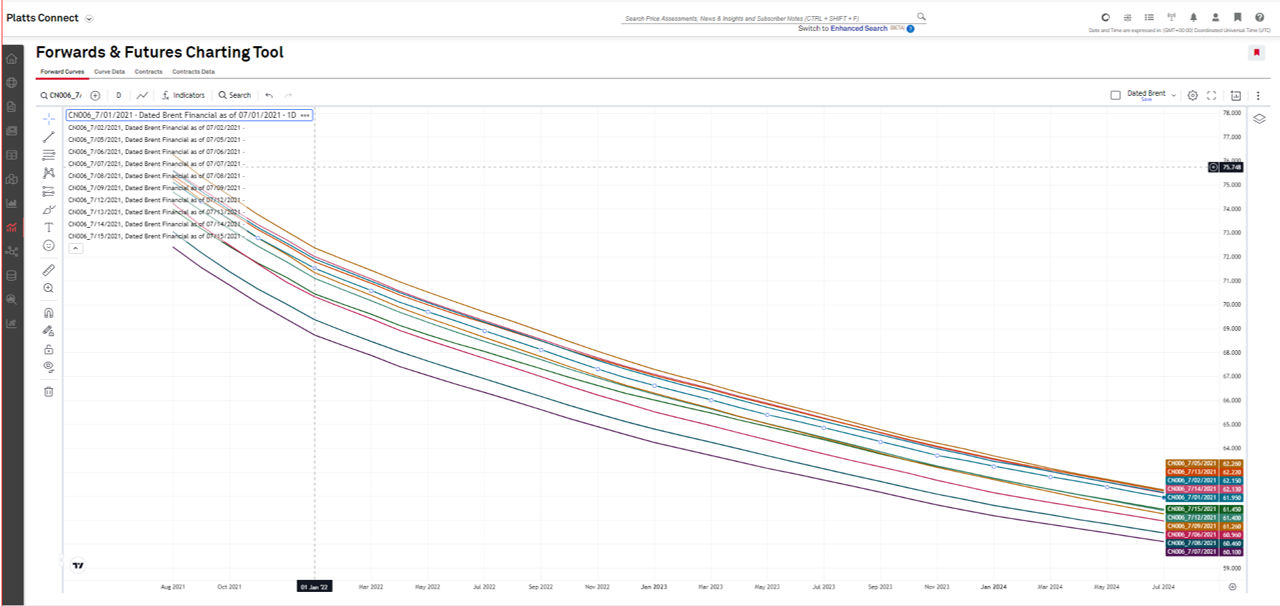Viewport: 1280px width, 606px height.
Task: Pick the ruler measure tool
Action: pyautogui.click(x=48, y=270)
